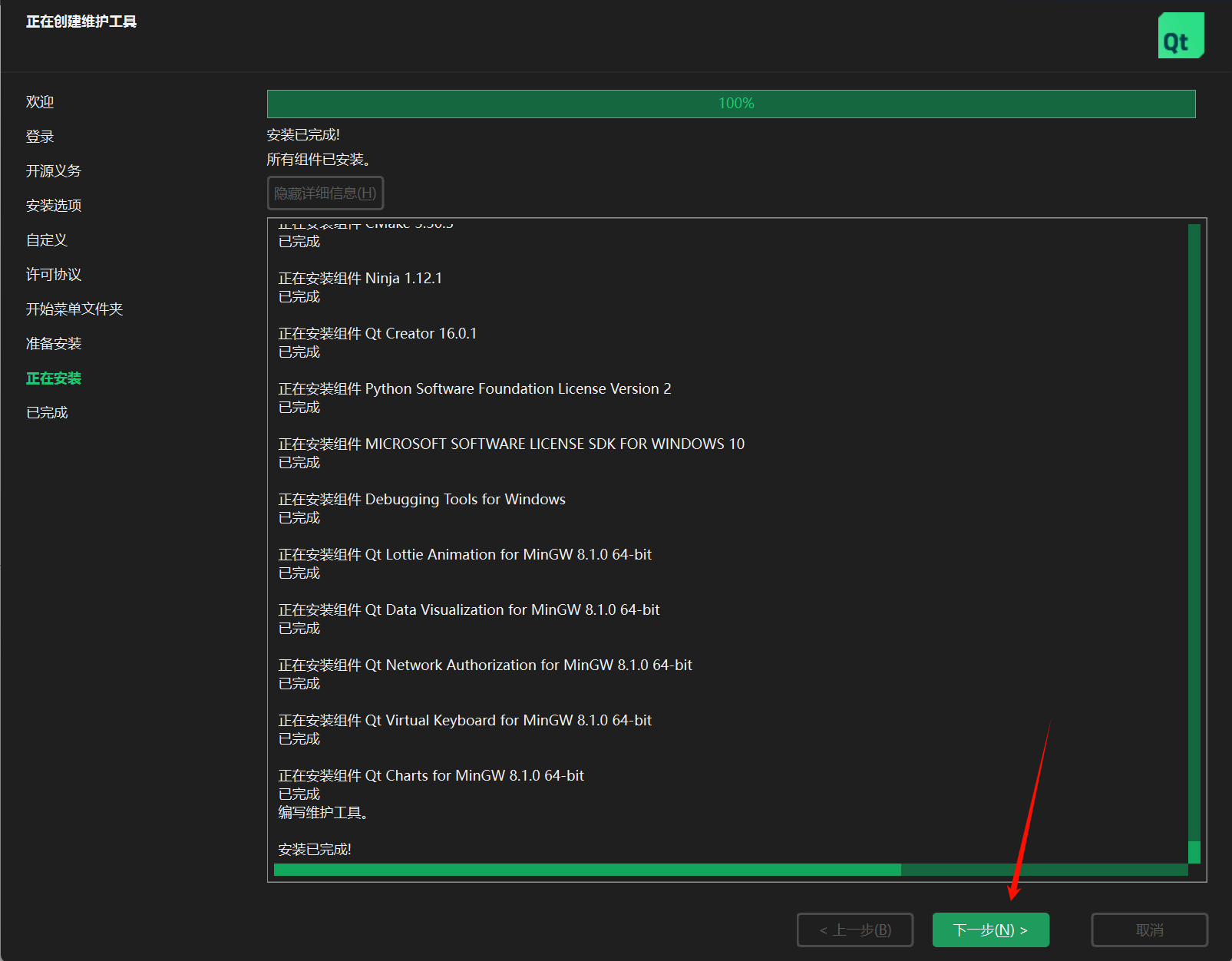1232x961 pixels.
Task: Click the 100% progress bar
Action: pyautogui.click(x=730, y=103)
